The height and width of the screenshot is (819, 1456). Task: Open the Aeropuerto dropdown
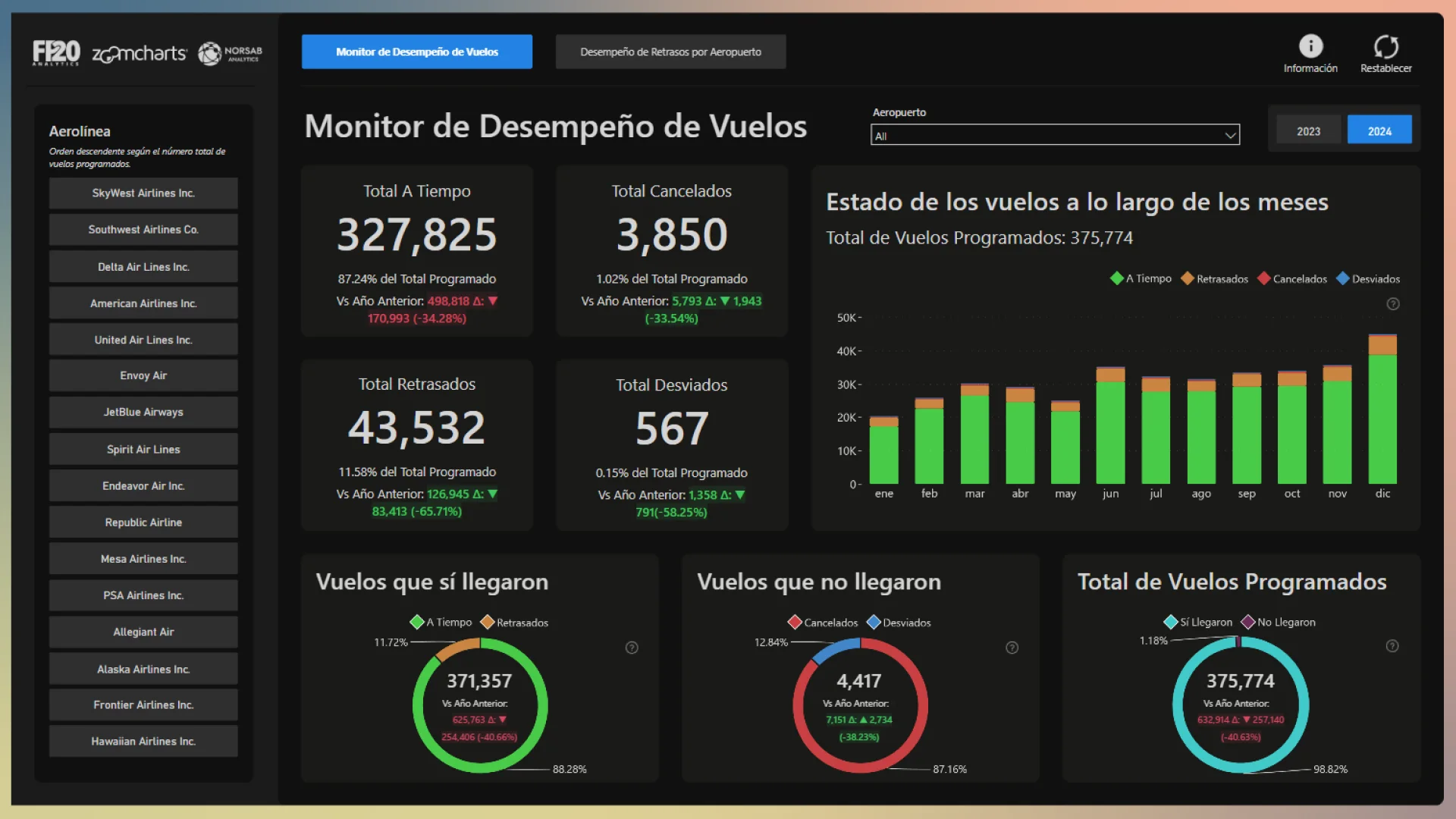coord(1055,135)
